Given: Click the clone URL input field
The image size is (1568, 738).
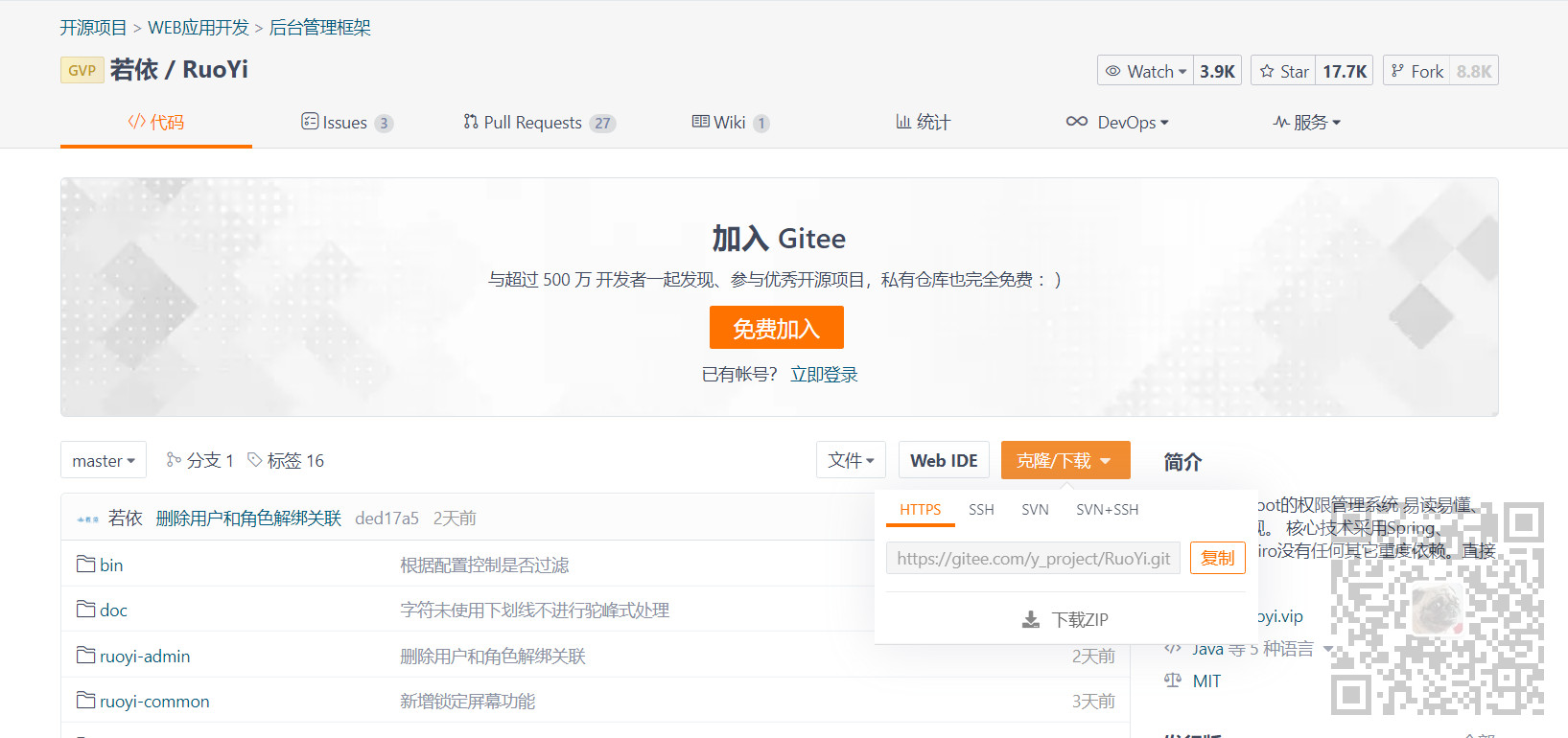Looking at the screenshot, I should pos(1033,559).
